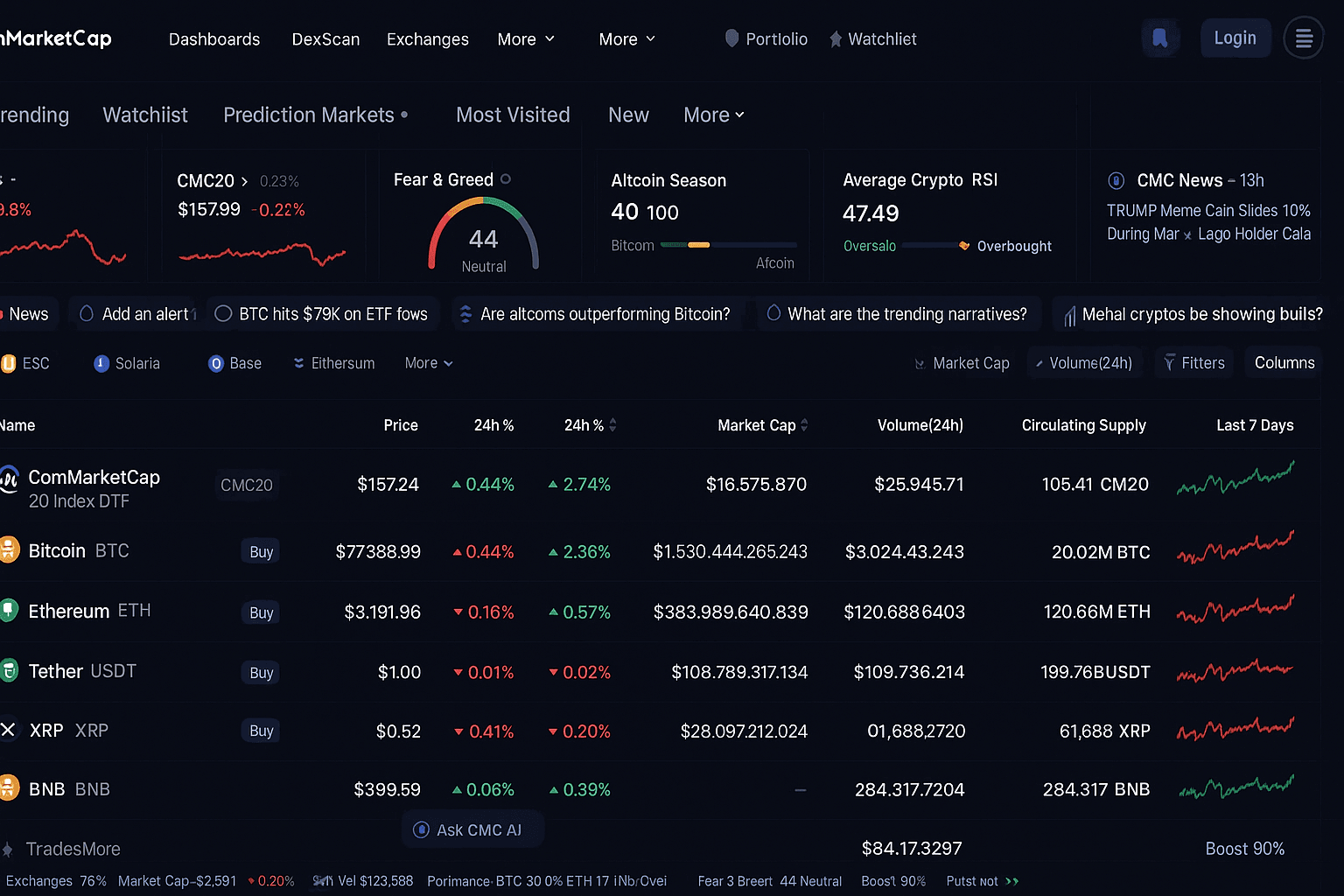Click the Ethereum coin logo

(x=9, y=610)
